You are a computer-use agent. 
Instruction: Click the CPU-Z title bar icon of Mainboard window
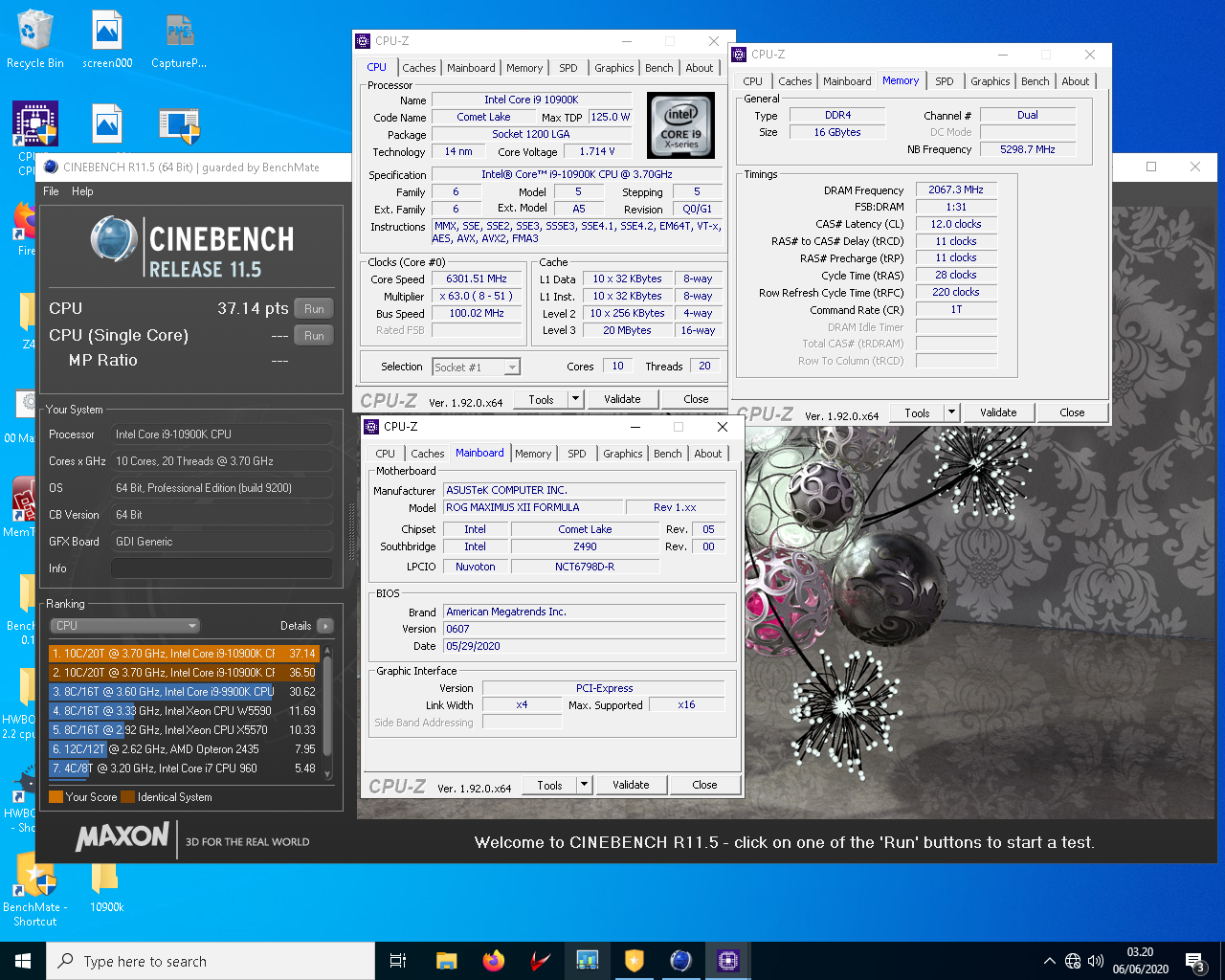[371, 427]
